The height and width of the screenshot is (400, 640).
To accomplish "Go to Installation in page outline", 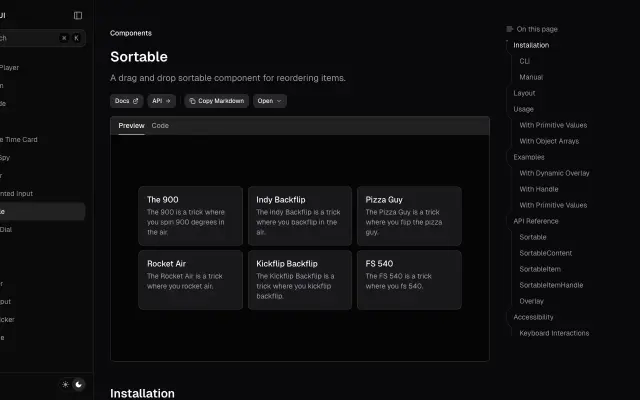I will 531,45.
